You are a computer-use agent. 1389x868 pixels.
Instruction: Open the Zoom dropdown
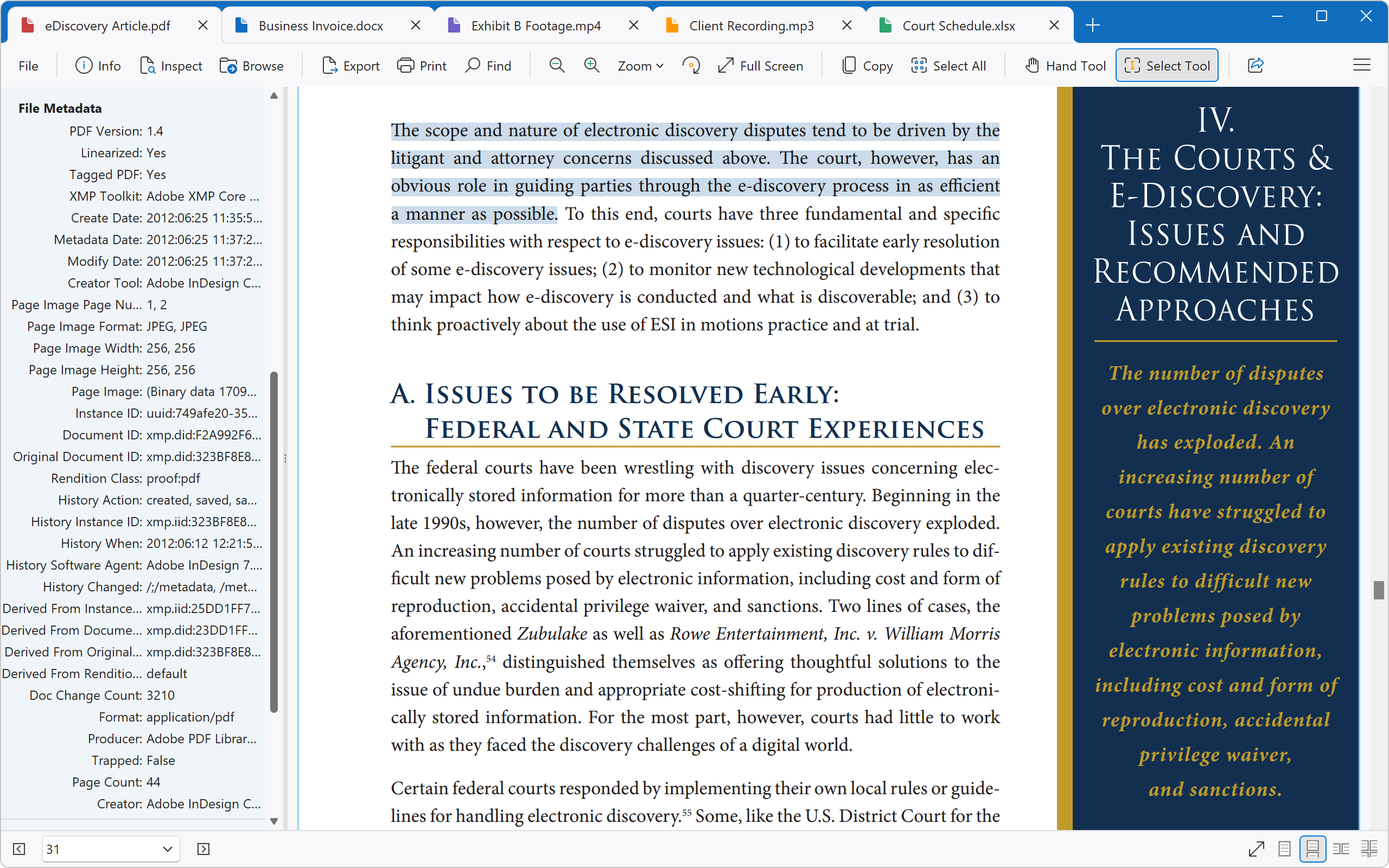(640, 66)
